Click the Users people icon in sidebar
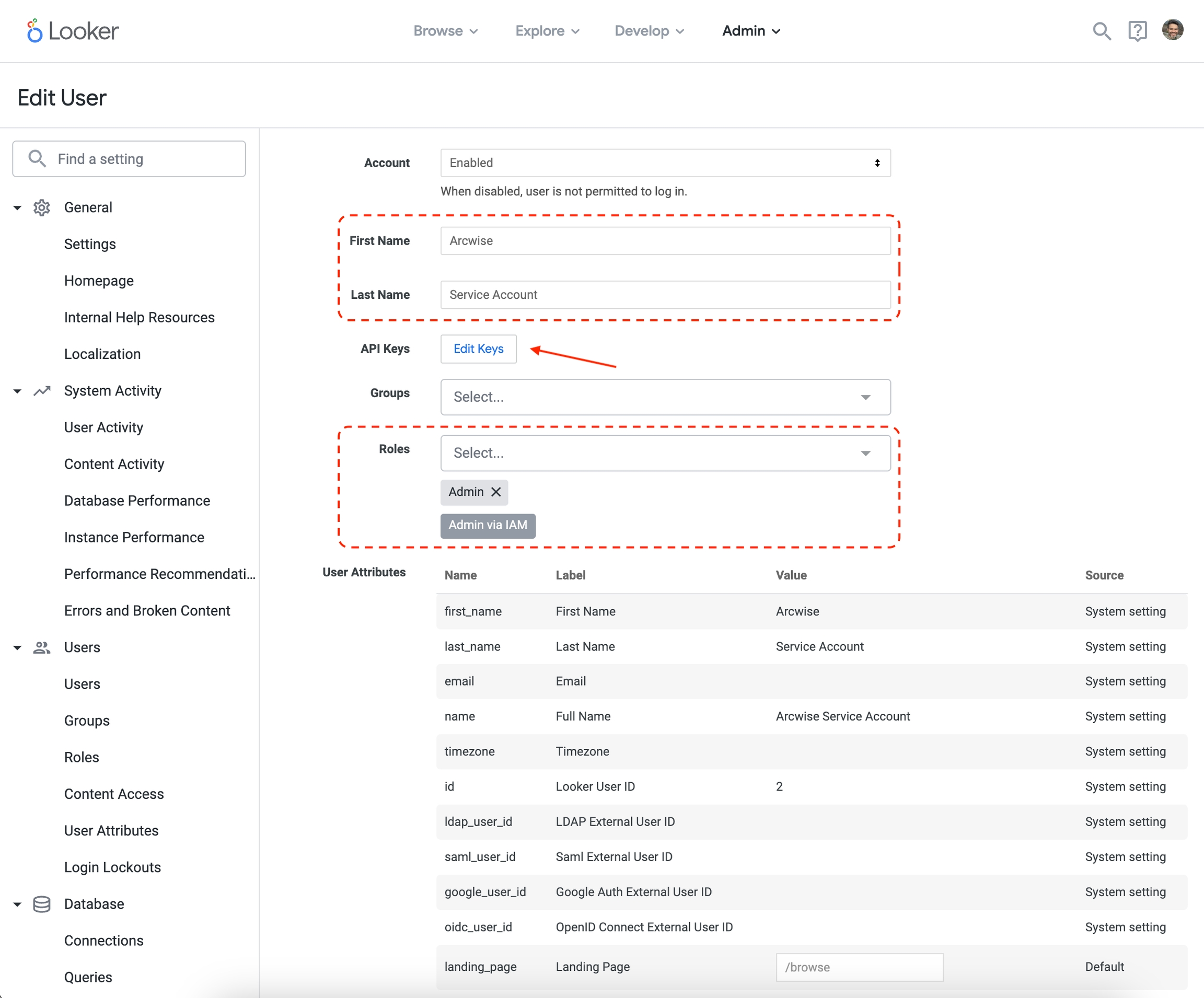This screenshot has height=998, width=1204. click(41, 648)
